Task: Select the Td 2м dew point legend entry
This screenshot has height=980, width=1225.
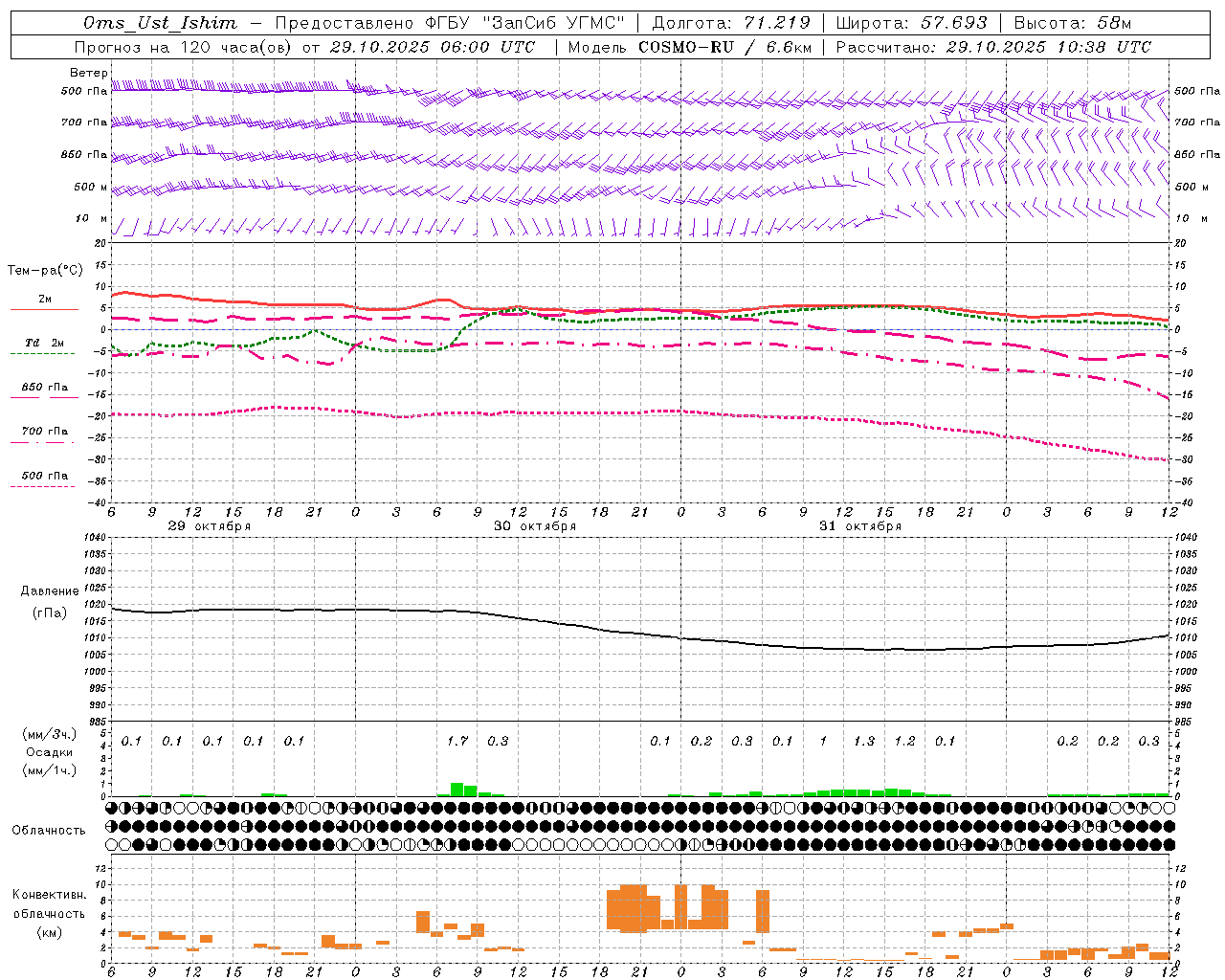Action: (45, 343)
